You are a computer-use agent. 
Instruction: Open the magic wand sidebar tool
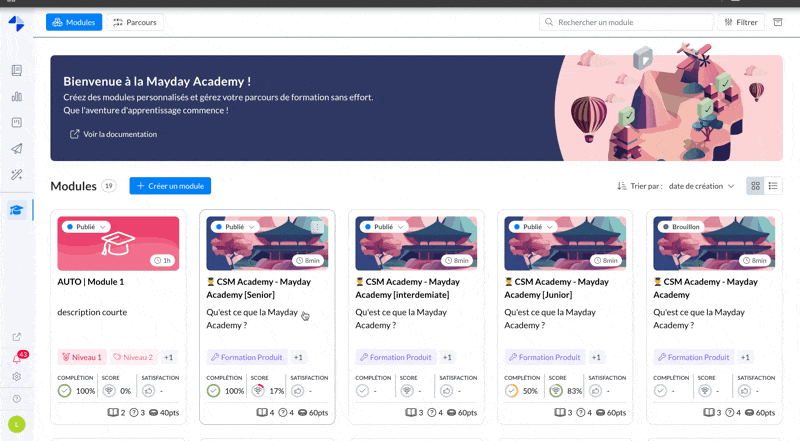16,174
